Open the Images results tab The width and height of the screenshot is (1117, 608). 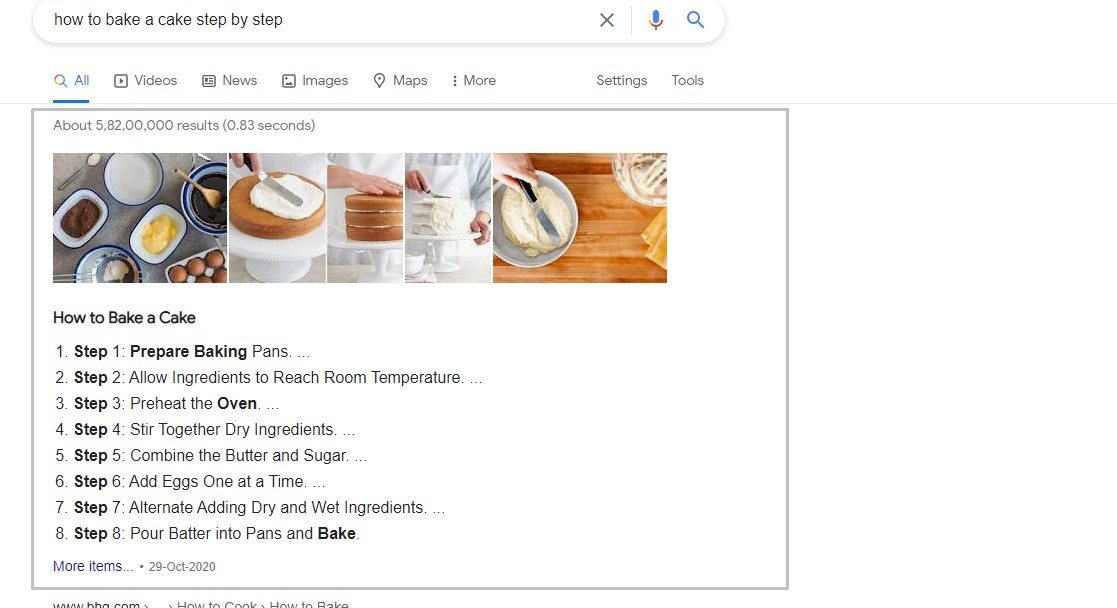tap(314, 80)
